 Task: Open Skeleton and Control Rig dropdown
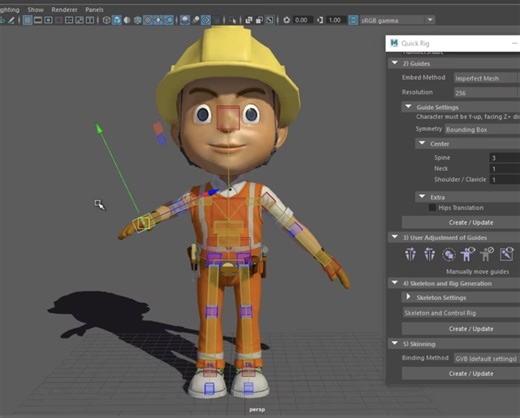click(x=461, y=313)
